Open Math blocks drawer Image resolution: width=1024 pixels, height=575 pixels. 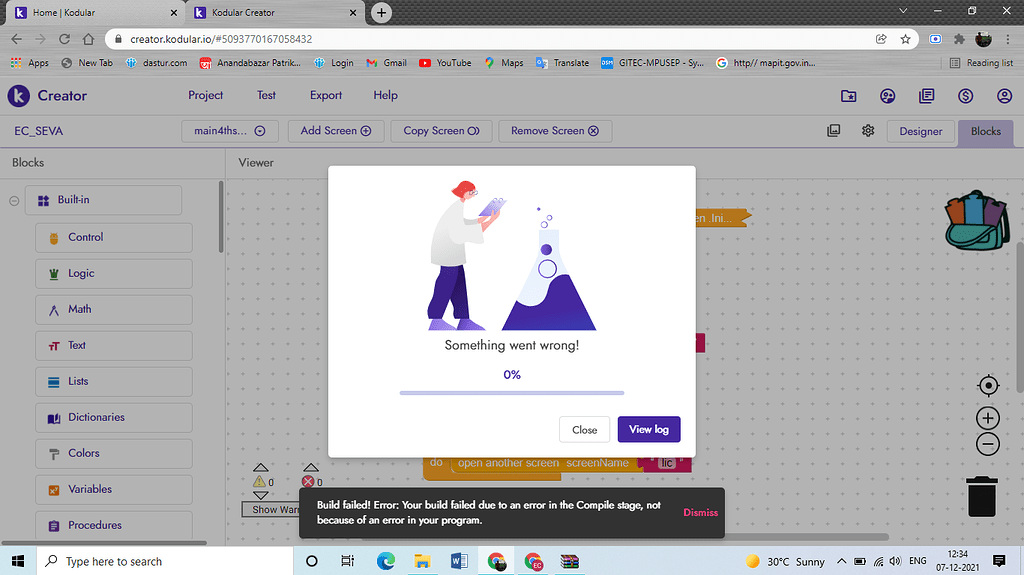tap(114, 309)
